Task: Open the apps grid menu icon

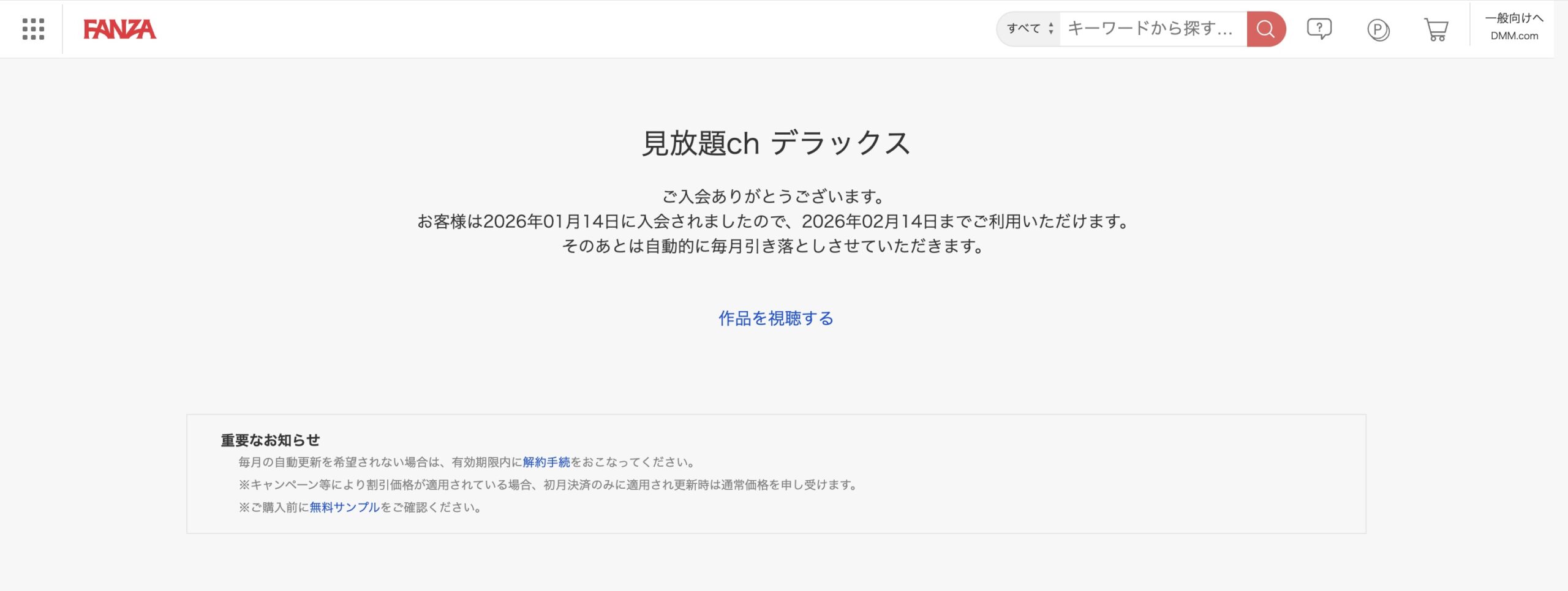Action: pyautogui.click(x=33, y=28)
